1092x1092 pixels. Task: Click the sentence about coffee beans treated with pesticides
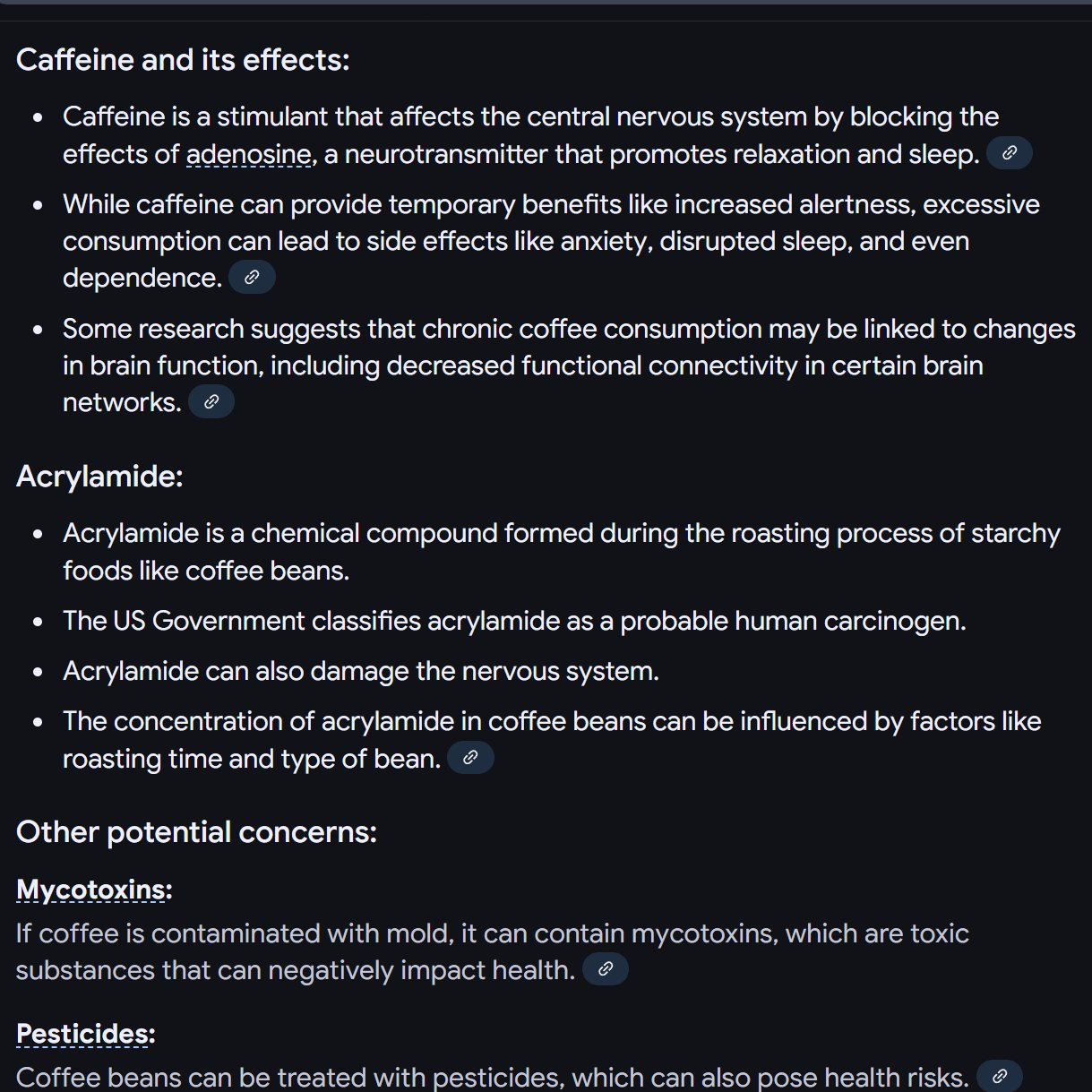click(492, 1077)
